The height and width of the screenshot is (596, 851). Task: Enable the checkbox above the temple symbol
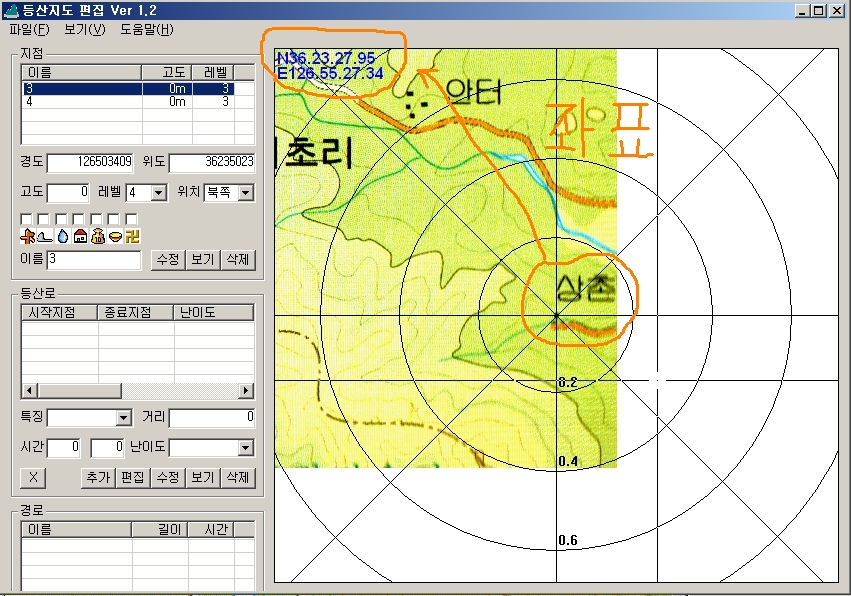pos(131,219)
